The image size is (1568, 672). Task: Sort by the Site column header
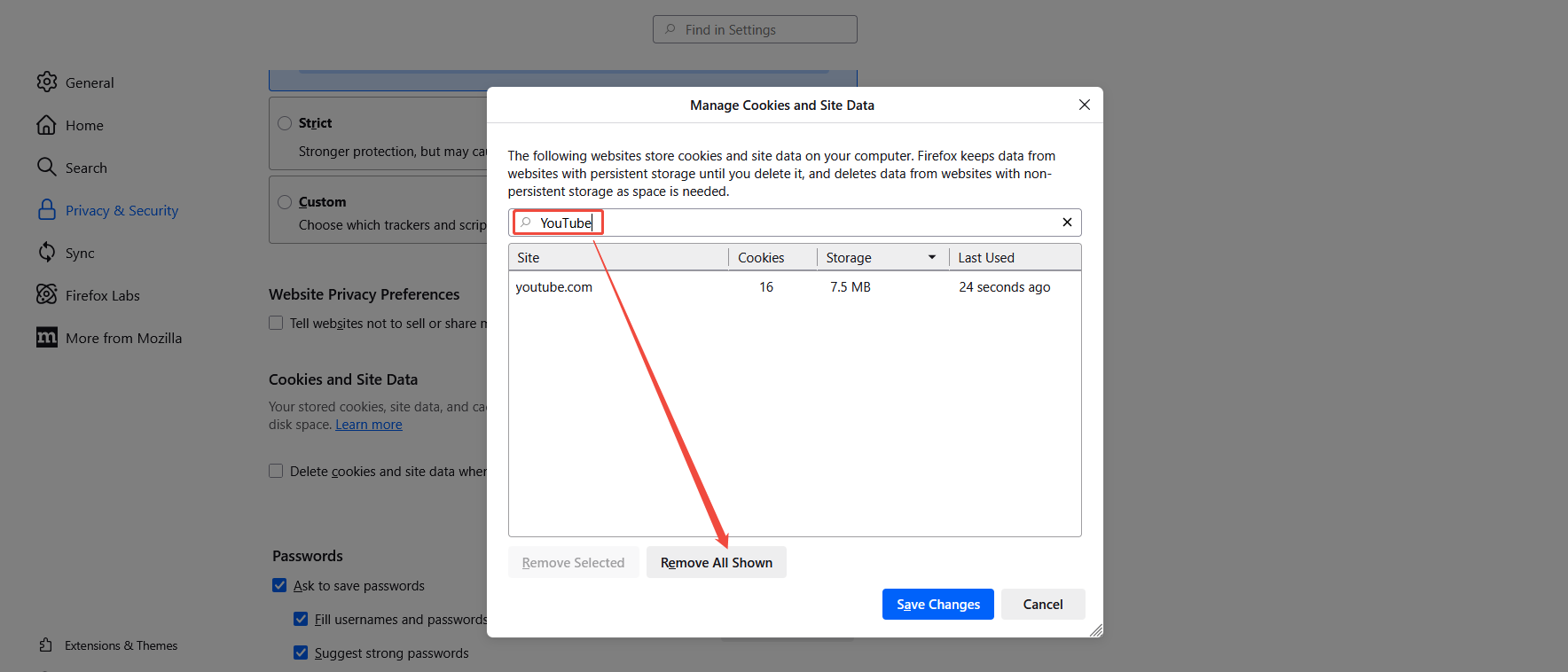tap(619, 257)
